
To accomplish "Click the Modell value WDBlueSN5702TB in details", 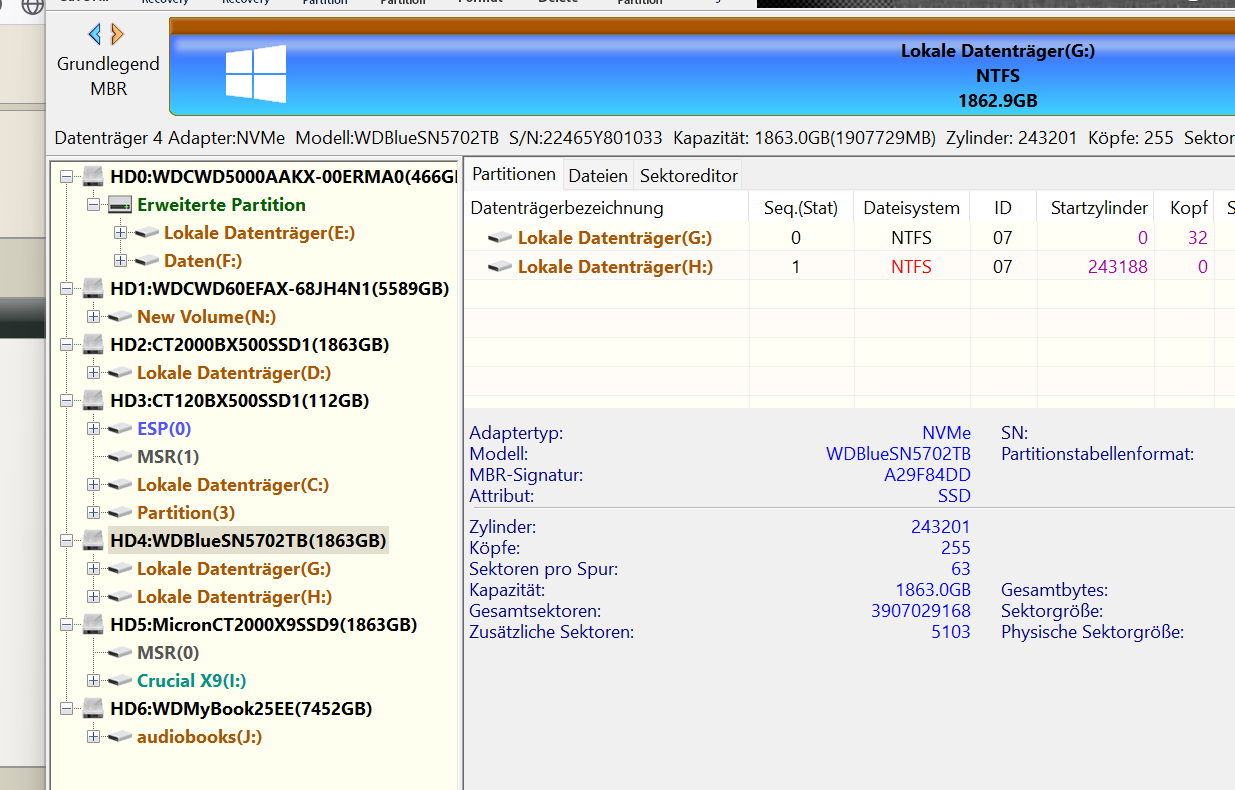I will point(898,454).
